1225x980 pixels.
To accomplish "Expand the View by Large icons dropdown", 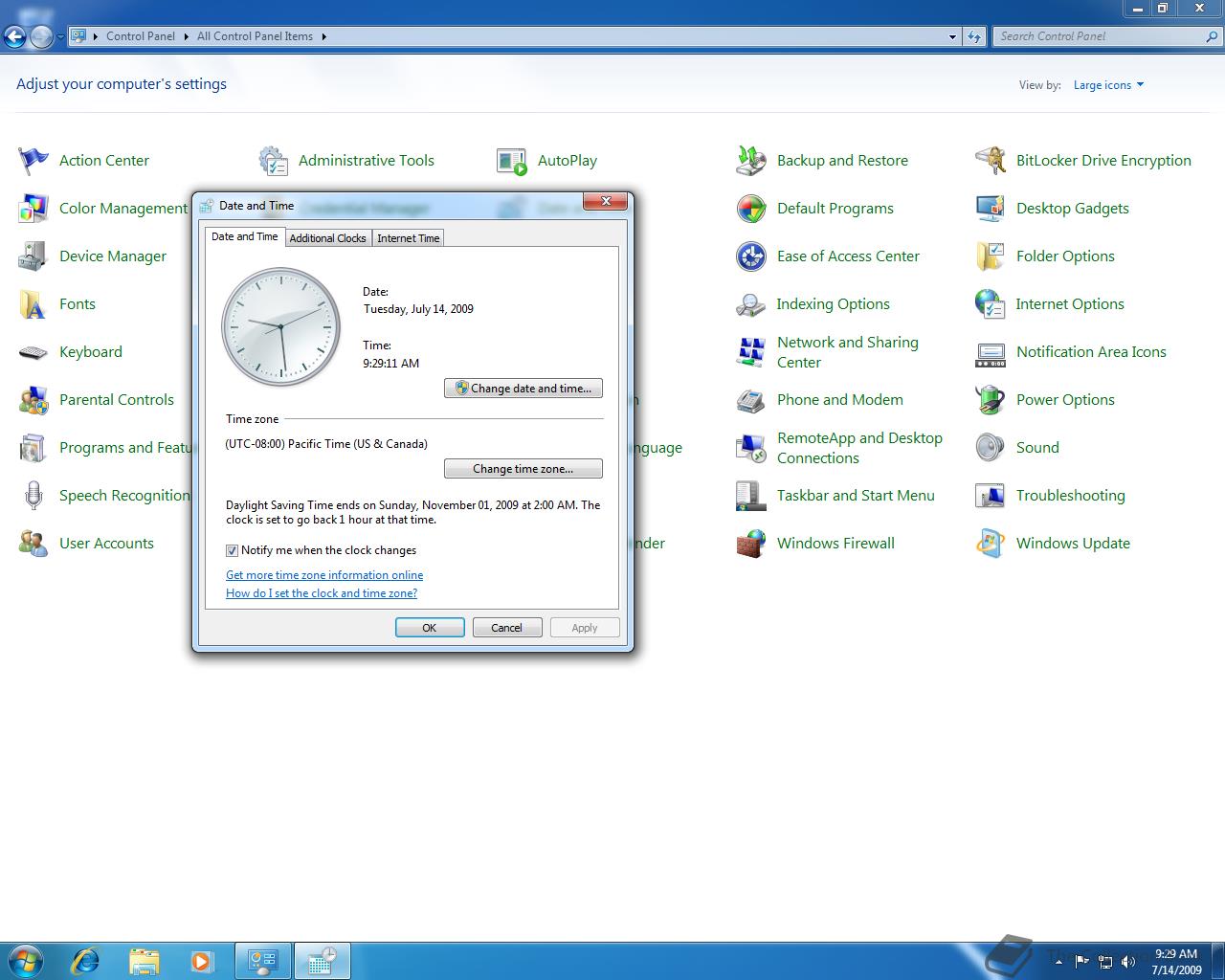I will coord(1108,85).
